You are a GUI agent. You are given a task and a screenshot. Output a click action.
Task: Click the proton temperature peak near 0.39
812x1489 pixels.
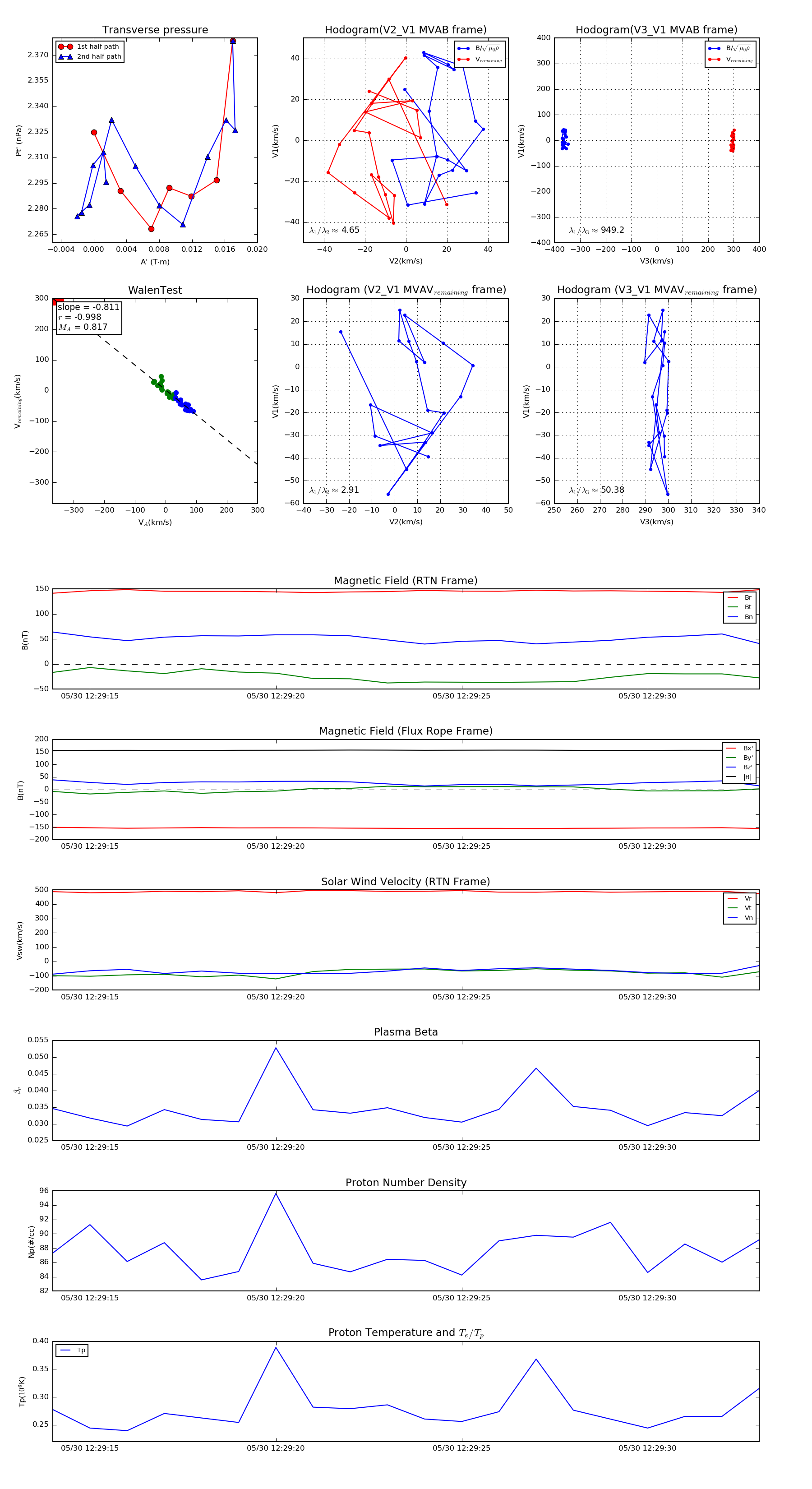click(276, 1347)
